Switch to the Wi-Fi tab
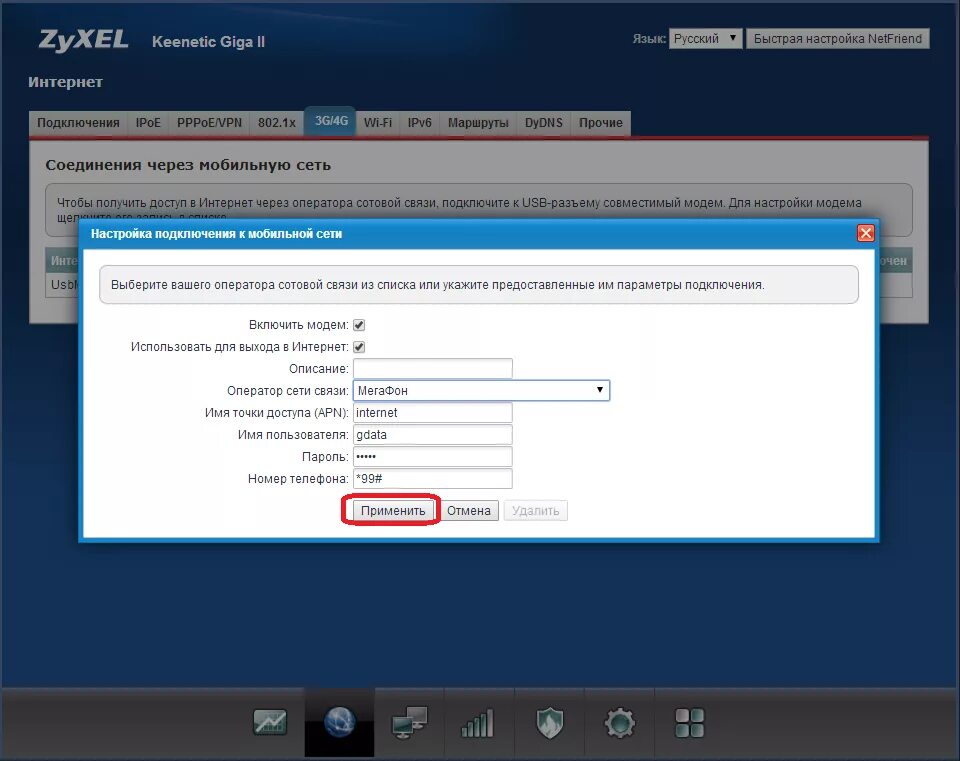This screenshot has height=761, width=960. tap(378, 122)
